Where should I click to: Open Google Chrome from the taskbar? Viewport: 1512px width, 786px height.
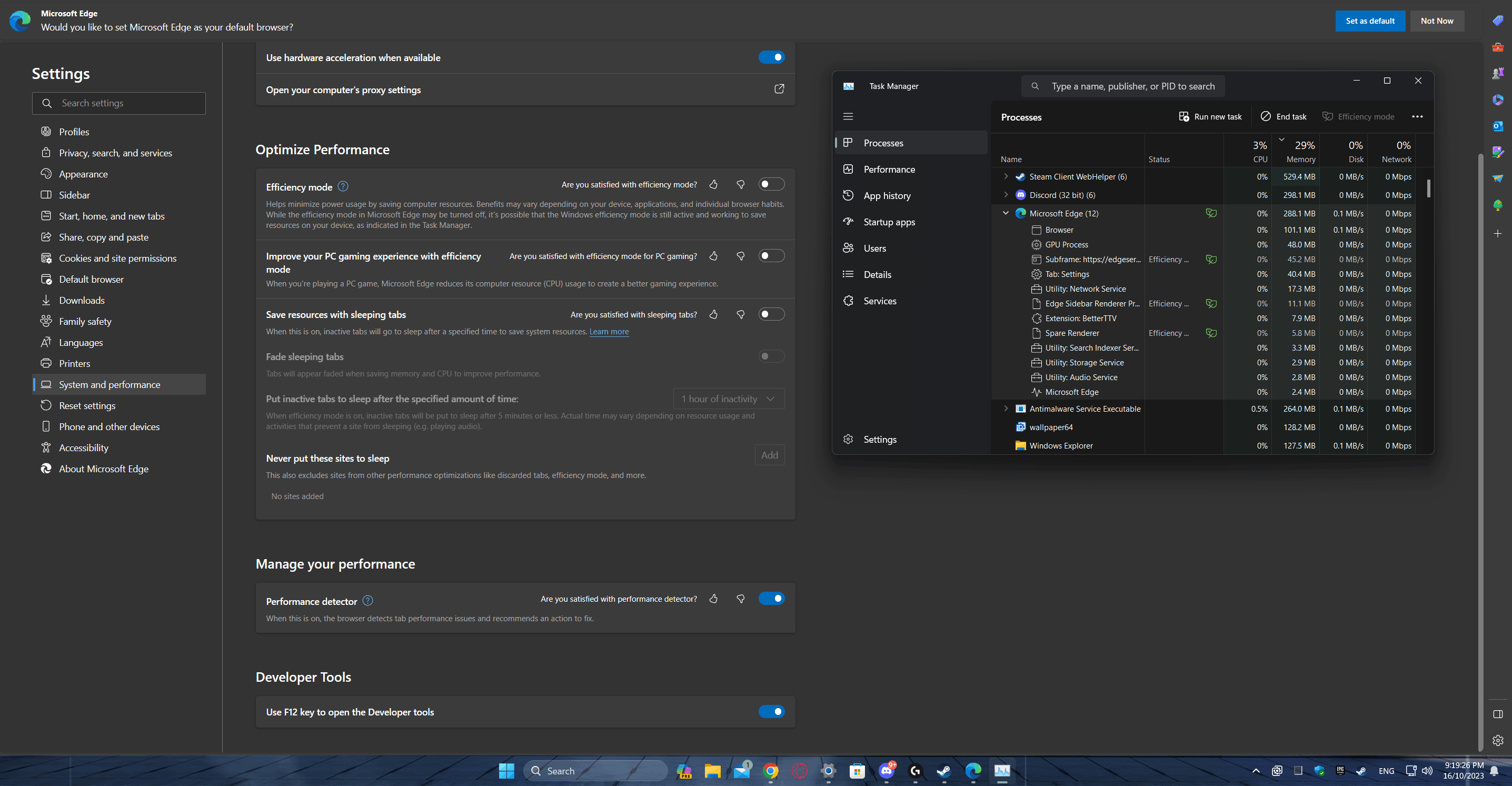point(771,771)
